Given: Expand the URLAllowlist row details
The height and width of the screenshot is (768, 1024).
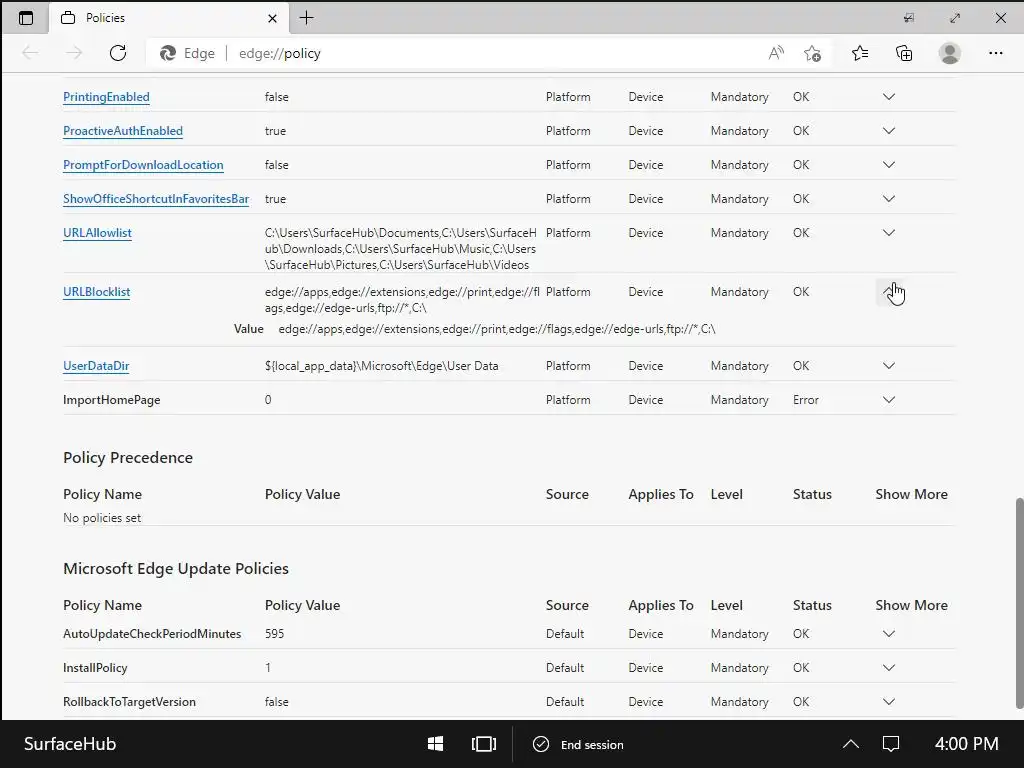Looking at the screenshot, I should click(x=889, y=232).
